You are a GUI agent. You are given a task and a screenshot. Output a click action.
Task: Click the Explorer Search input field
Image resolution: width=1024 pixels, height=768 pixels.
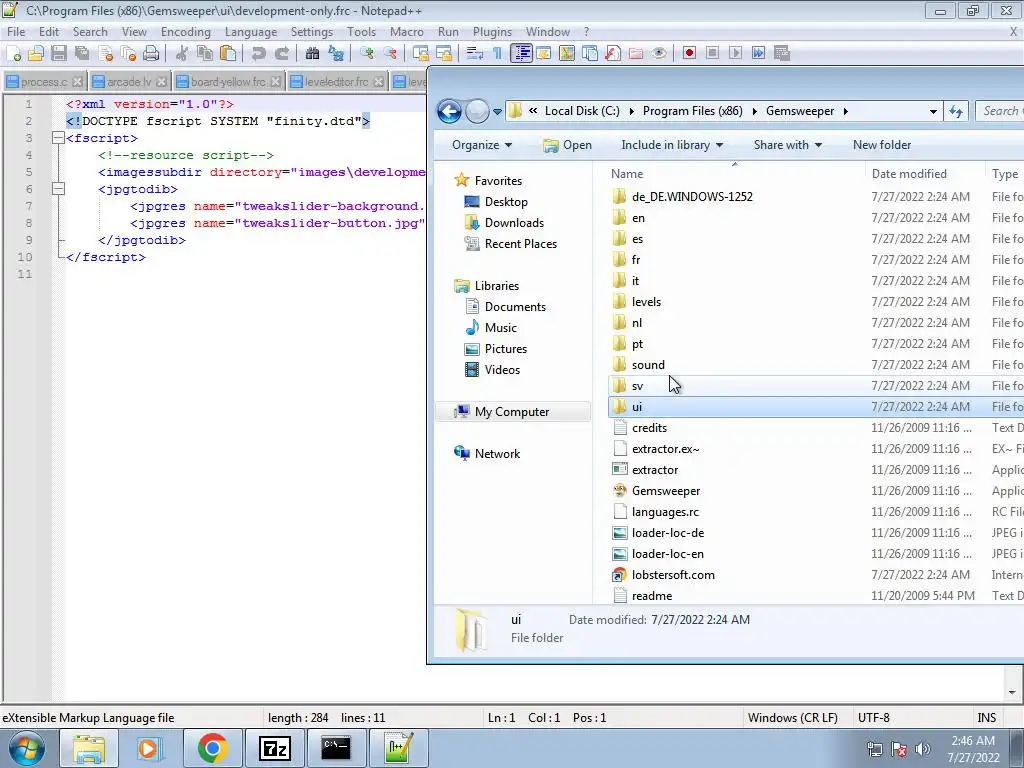click(999, 111)
